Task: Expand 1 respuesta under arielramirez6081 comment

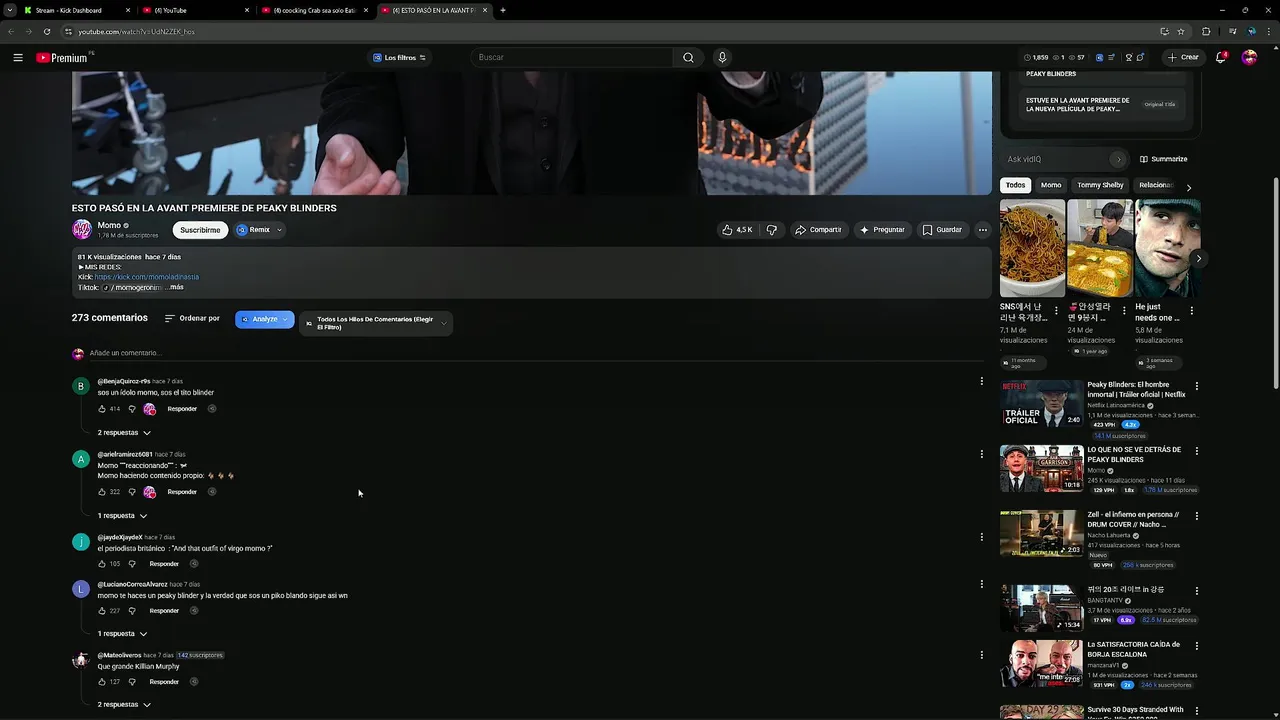Action: [x=122, y=516]
